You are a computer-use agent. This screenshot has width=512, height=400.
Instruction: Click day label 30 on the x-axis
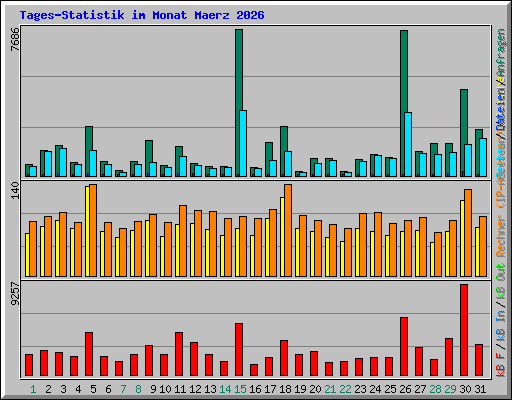[x=465, y=389]
